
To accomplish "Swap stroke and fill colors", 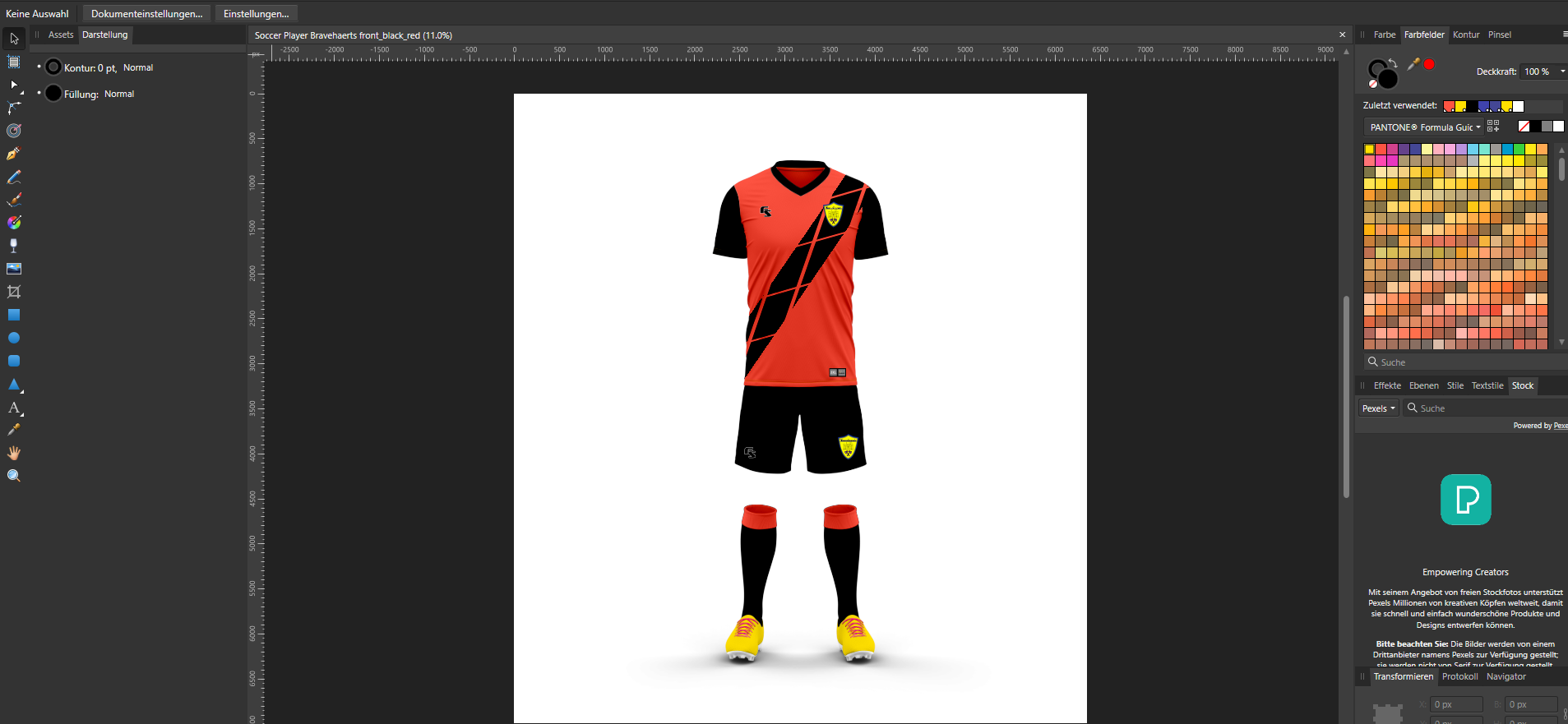I will 1393,62.
